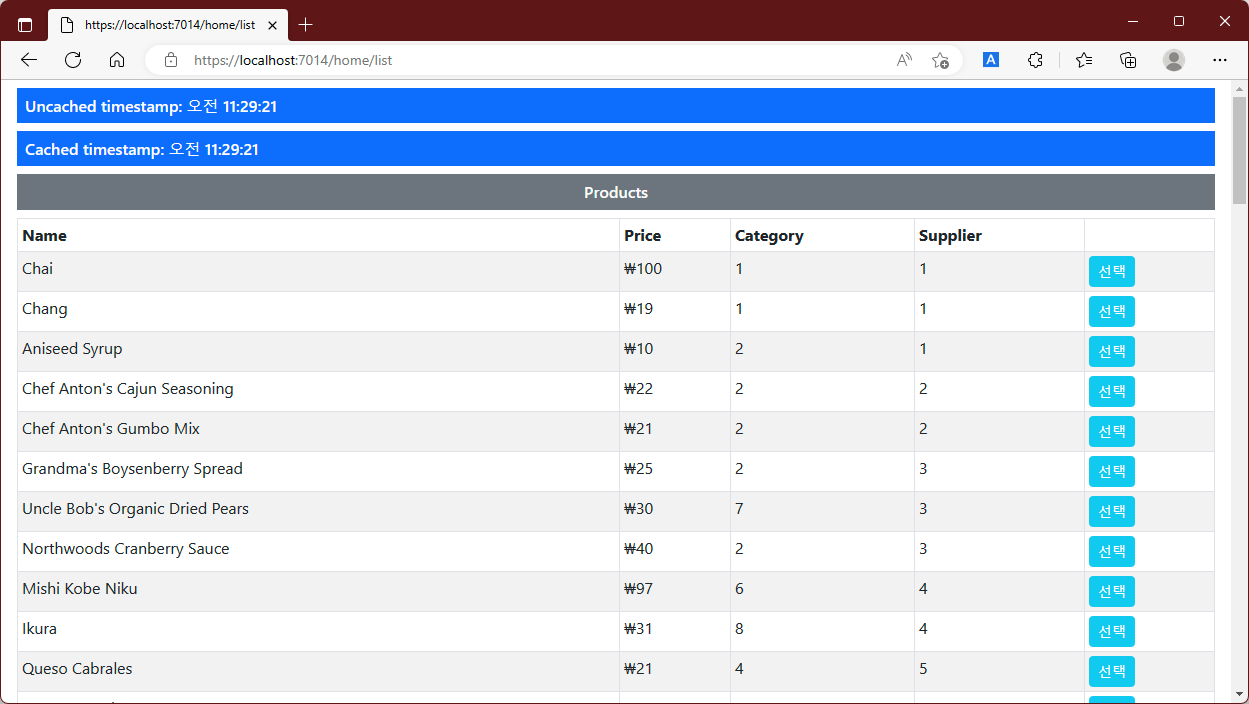Open the blue translate extension icon
Viewport: 1249px width, 704px height.
tap(991, 60)
